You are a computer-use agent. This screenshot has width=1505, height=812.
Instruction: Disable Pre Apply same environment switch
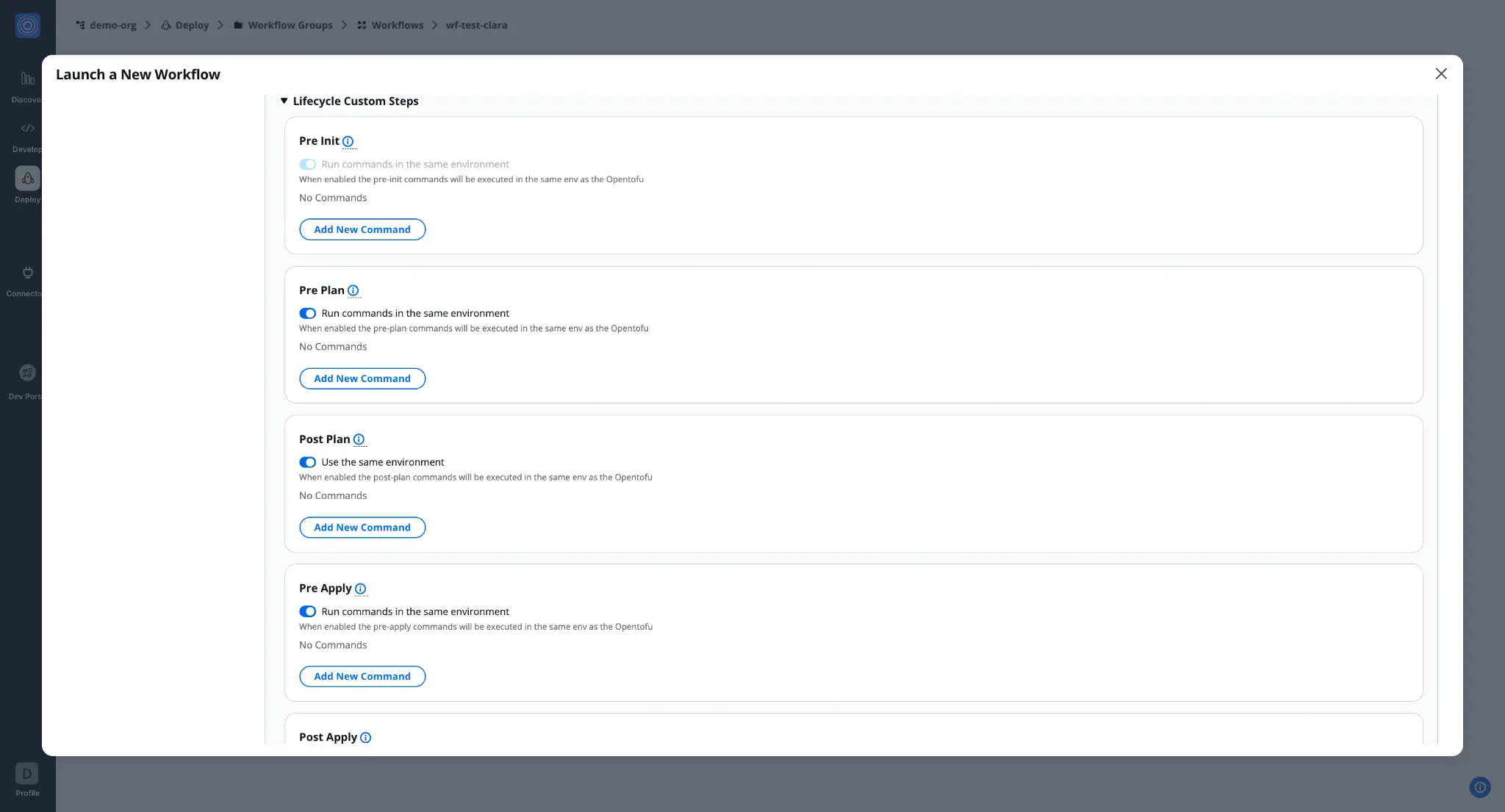[307, 611]
